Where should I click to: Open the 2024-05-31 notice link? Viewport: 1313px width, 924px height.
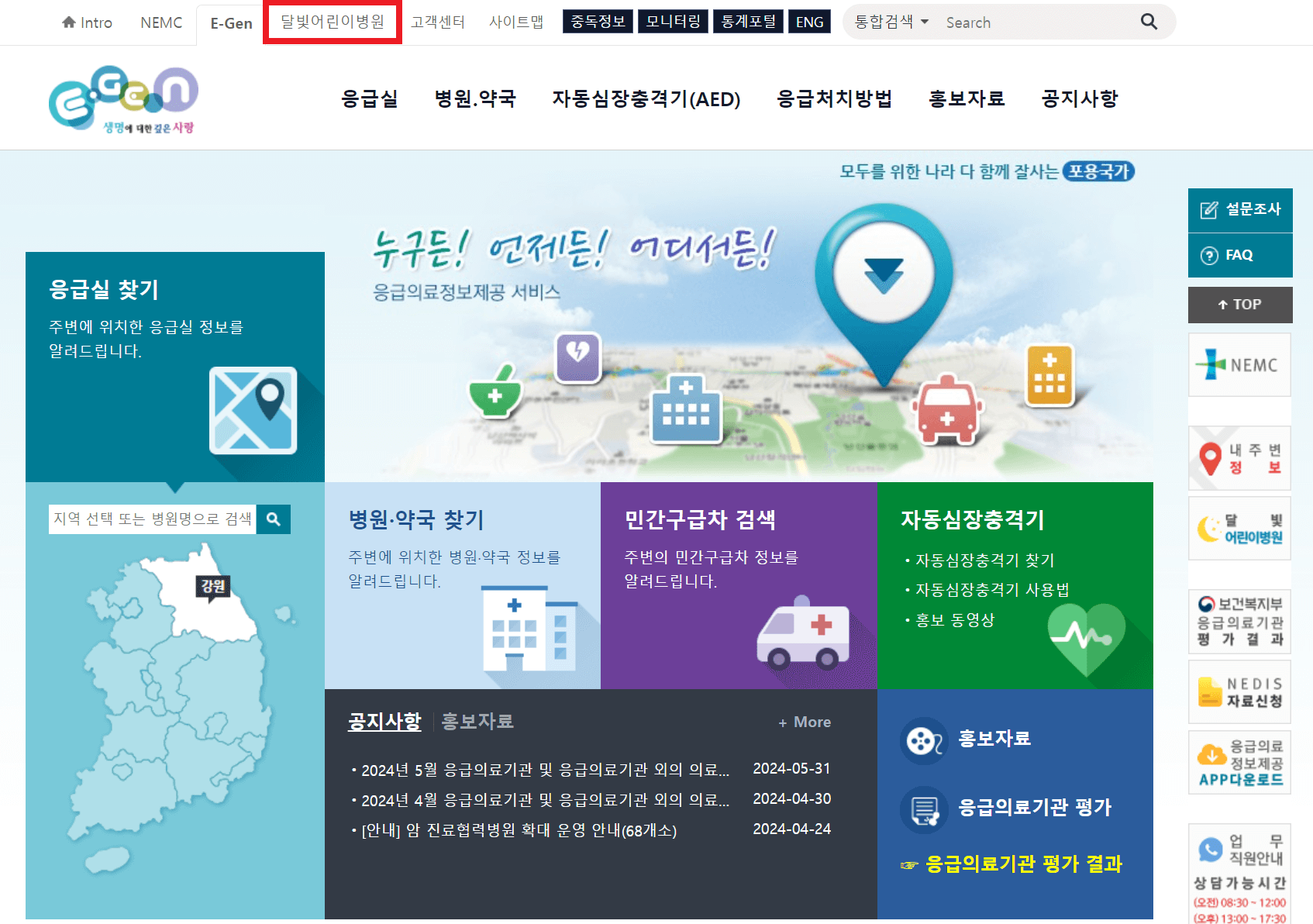pyautogui.click(x=543, y=768)
